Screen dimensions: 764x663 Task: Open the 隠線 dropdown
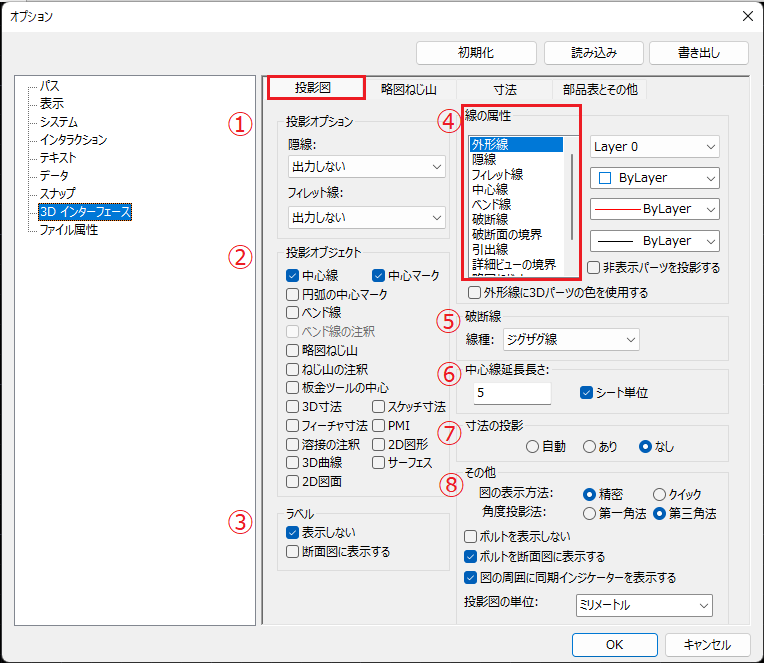pos(365,166)
